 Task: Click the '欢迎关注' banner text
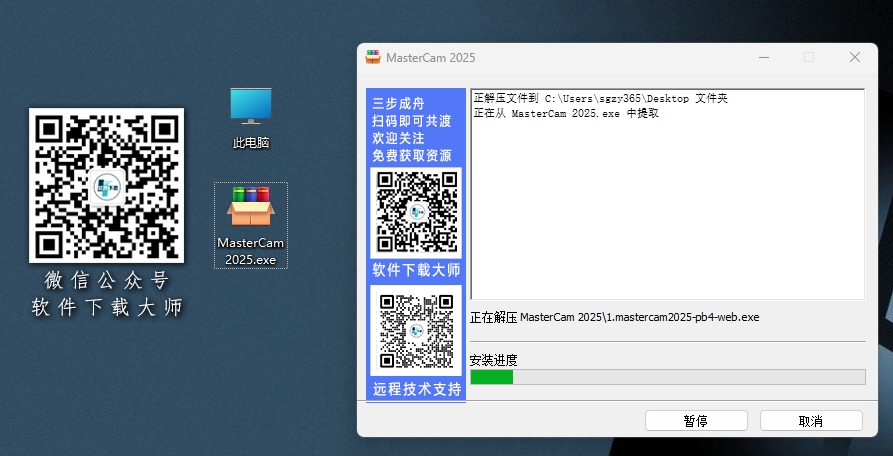point(398,138)
